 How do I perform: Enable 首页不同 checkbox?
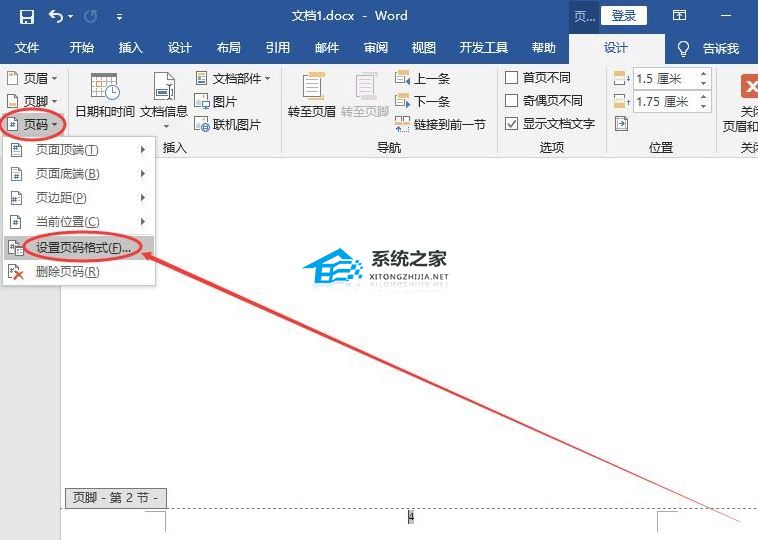click(511, 77)
